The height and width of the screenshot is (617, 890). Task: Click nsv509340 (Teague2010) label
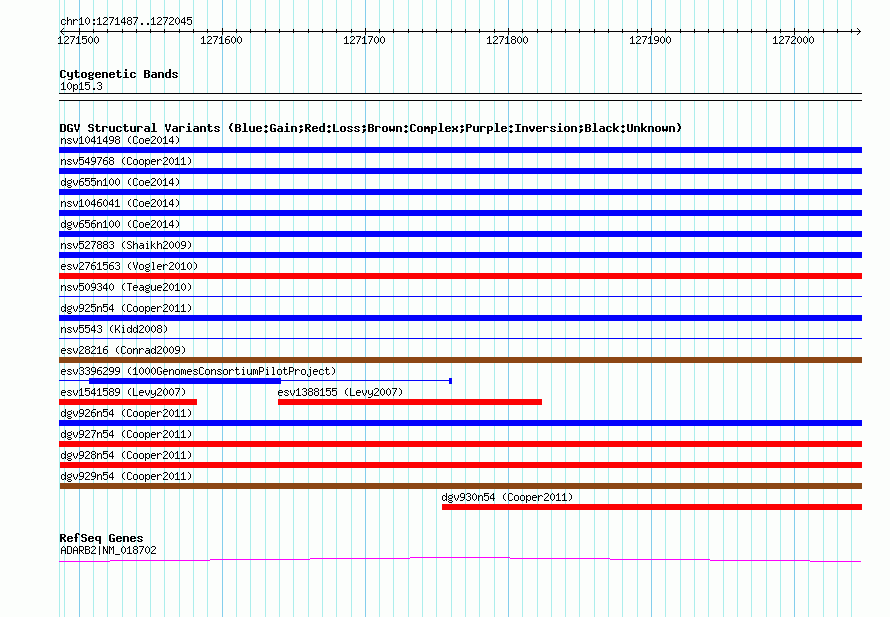click(126, 287)
